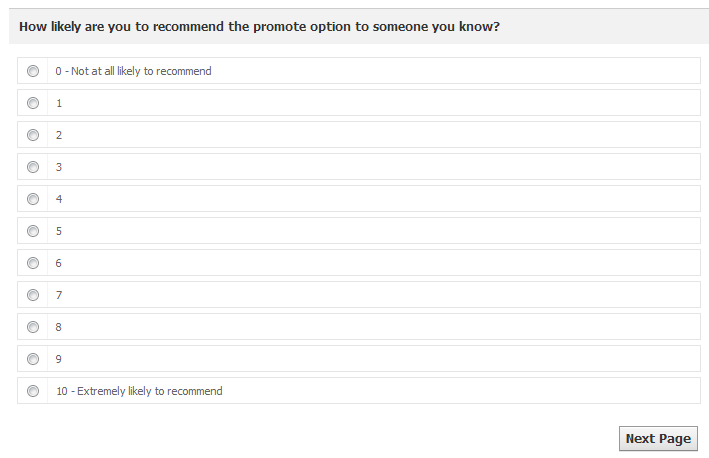Screen dimensions: 709x458
Task: Click the number 5 answer label text
Action: tap(59, 231)
